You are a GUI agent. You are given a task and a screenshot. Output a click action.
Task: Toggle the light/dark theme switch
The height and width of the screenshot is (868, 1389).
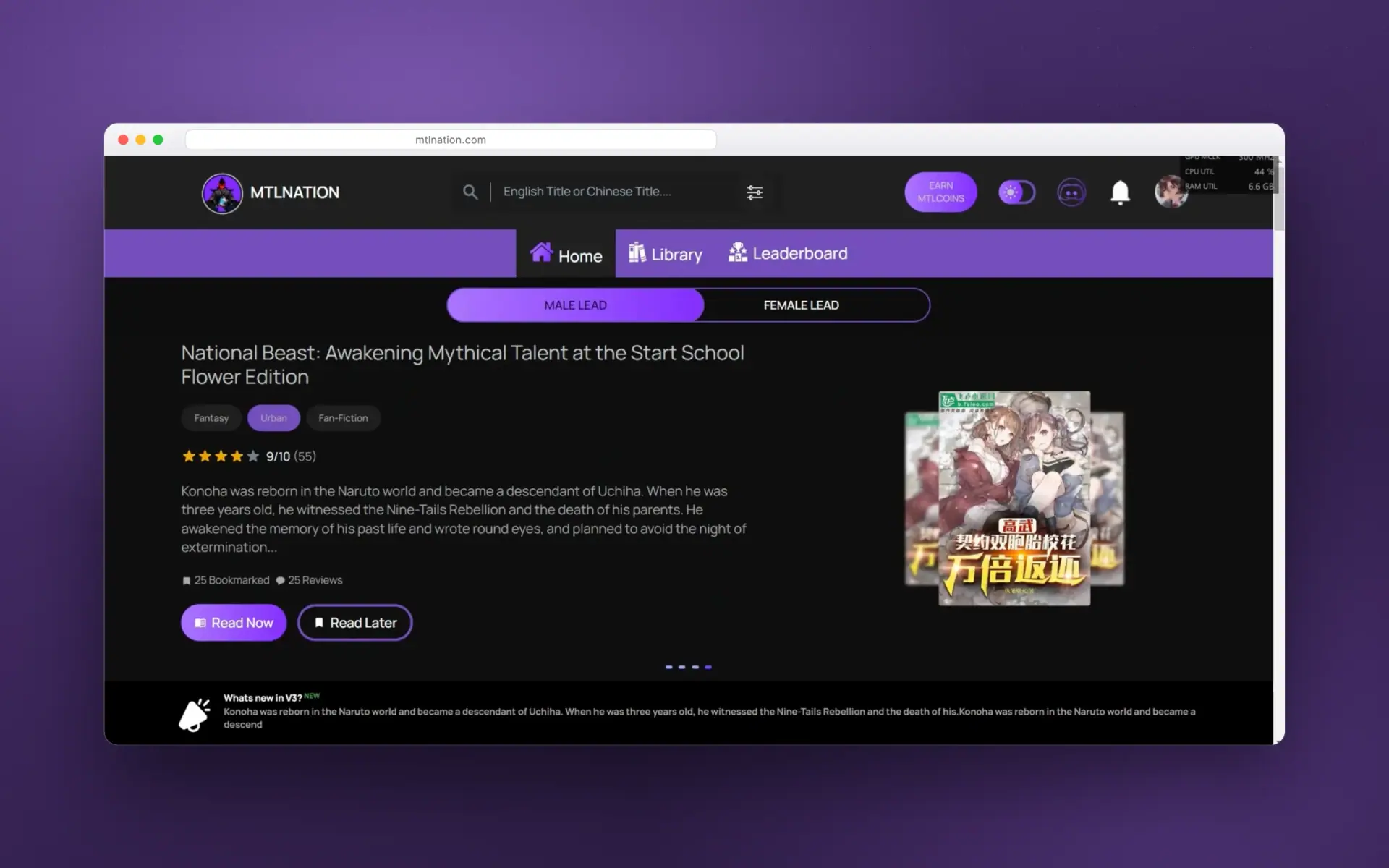[x=1016, y=192]
